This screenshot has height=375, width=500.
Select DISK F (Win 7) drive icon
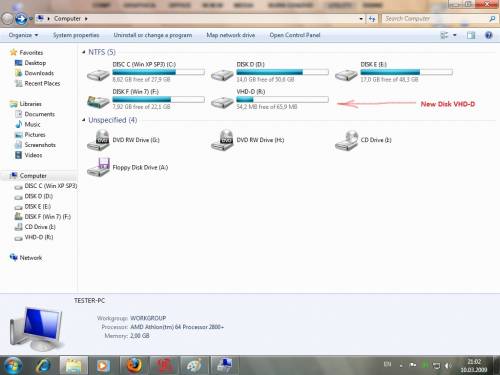pyautogui.click(x=98, y=102)
